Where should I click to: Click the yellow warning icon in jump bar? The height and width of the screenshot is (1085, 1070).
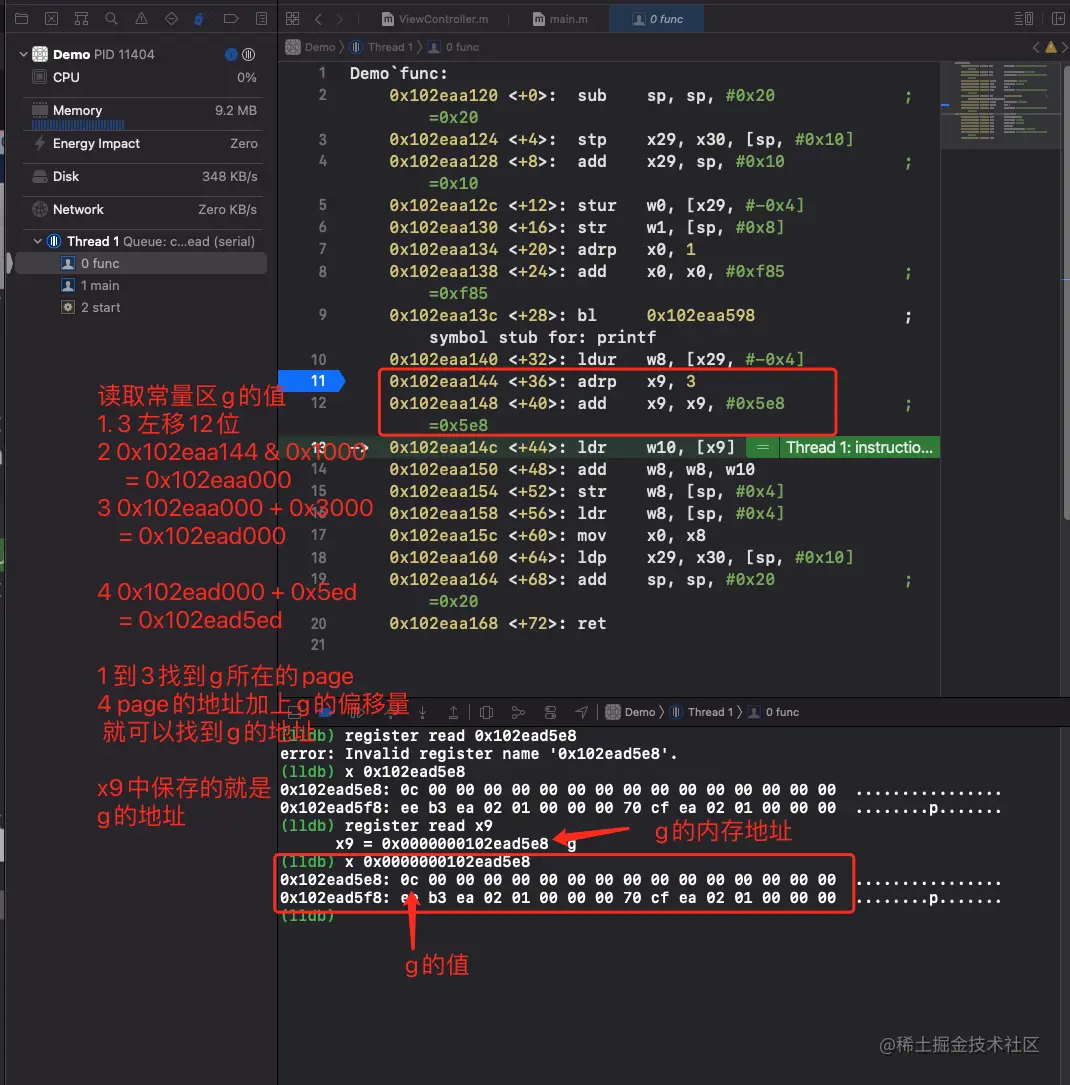pyautogui.click(x=1051, y=47)
